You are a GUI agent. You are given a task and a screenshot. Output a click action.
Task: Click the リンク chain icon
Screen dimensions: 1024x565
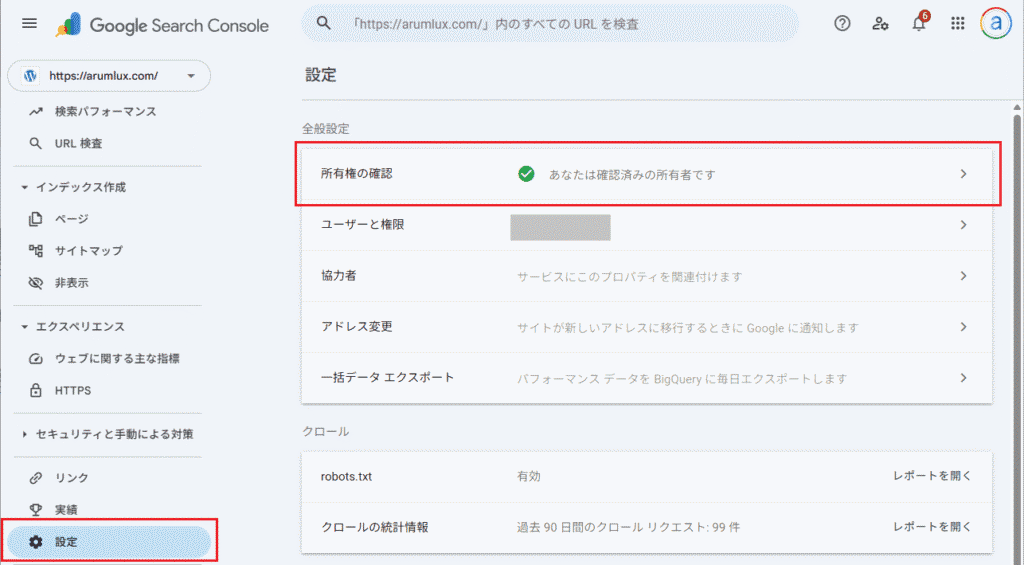pyautogui.click(x=36, y=478)
